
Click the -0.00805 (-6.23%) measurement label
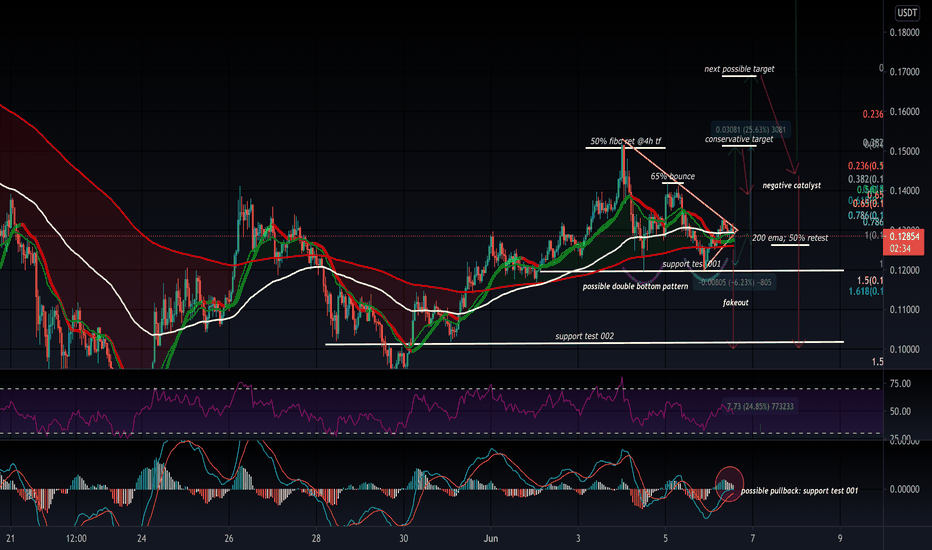(735, 282)
